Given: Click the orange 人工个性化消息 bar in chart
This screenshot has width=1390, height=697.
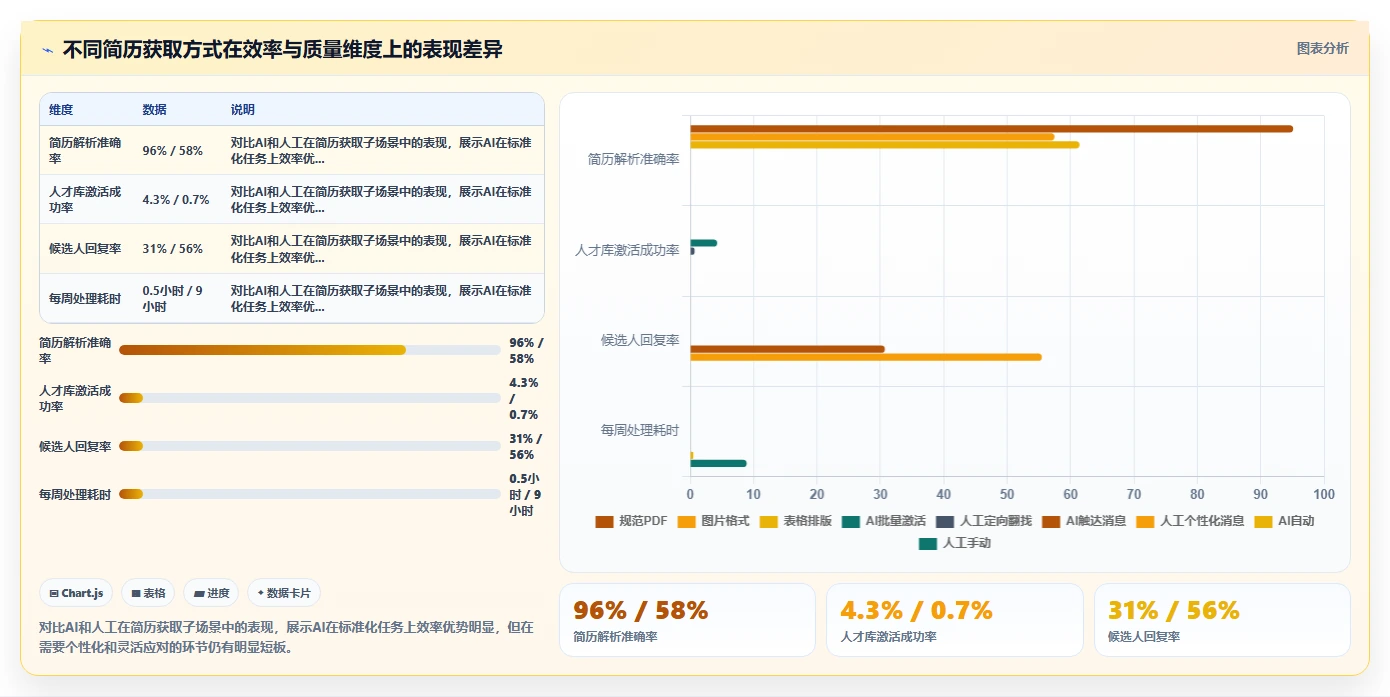Looking at the screenshot, I should coord(866,357).
